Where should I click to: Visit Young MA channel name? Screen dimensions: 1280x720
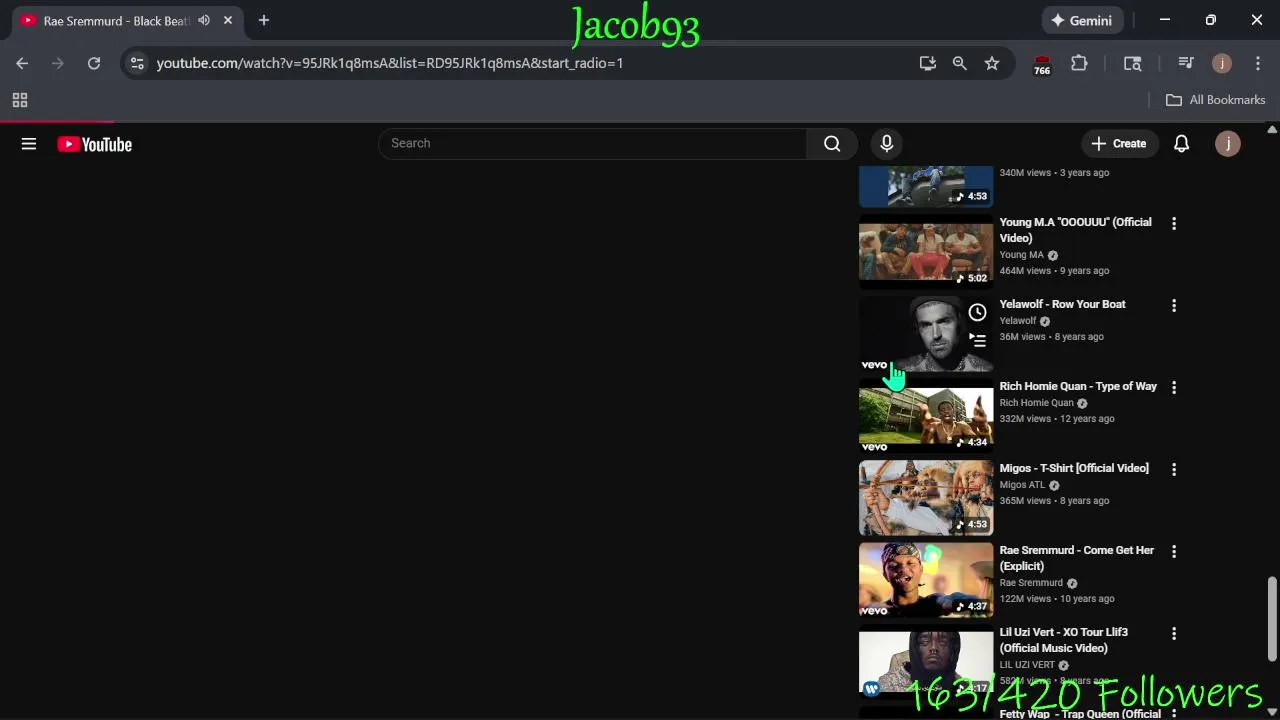(1021, 255)
